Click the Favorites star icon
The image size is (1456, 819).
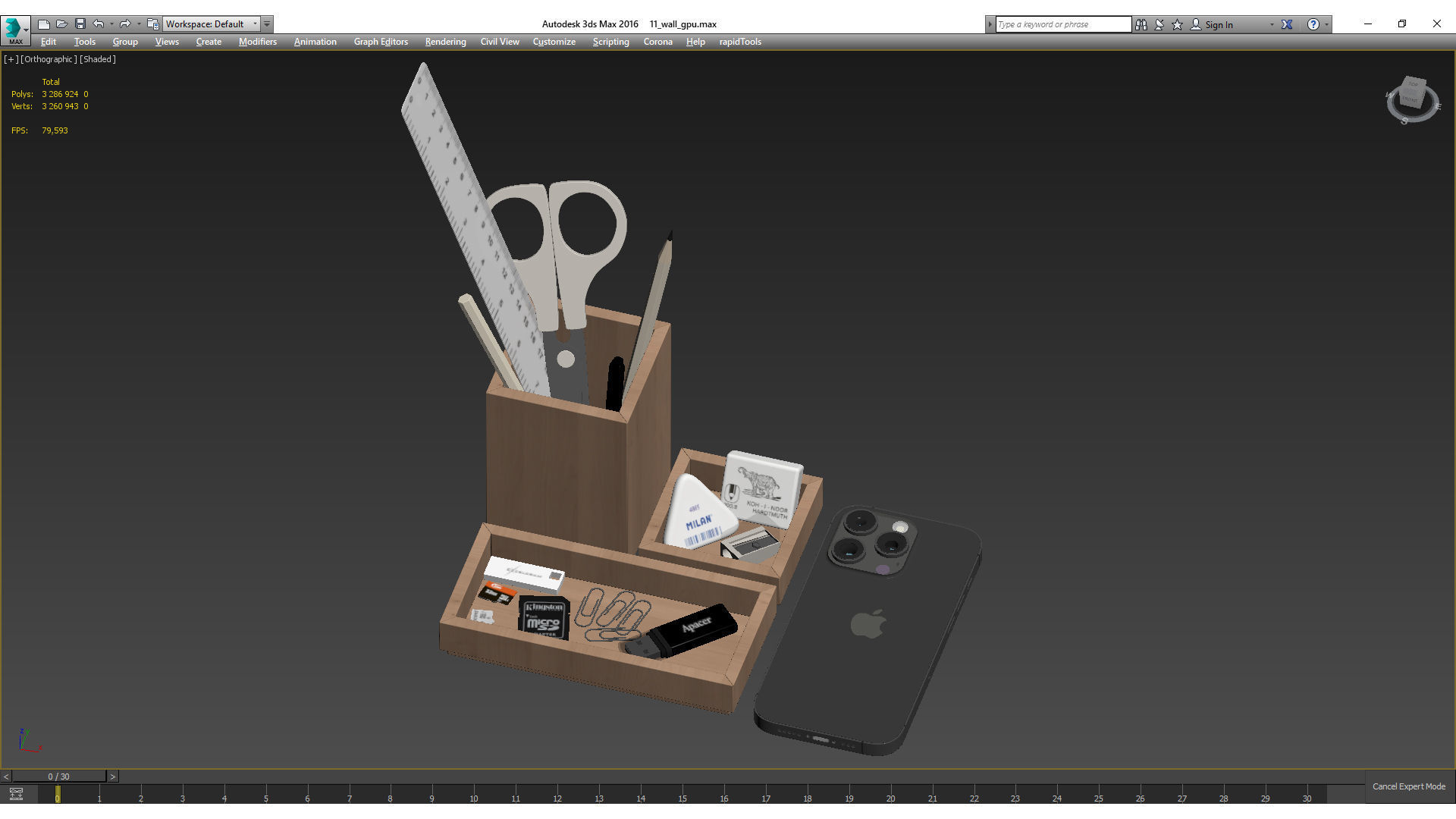point(1178,24)
